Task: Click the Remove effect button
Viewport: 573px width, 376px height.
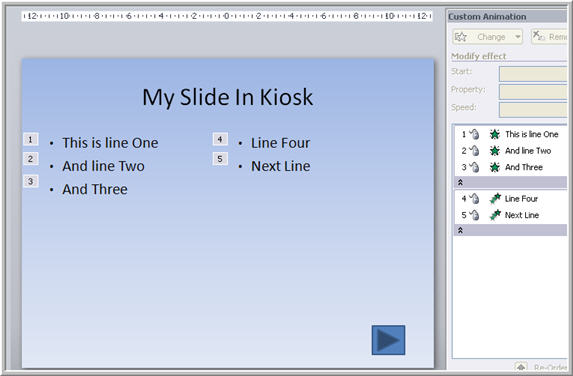Action: [549, 37]
